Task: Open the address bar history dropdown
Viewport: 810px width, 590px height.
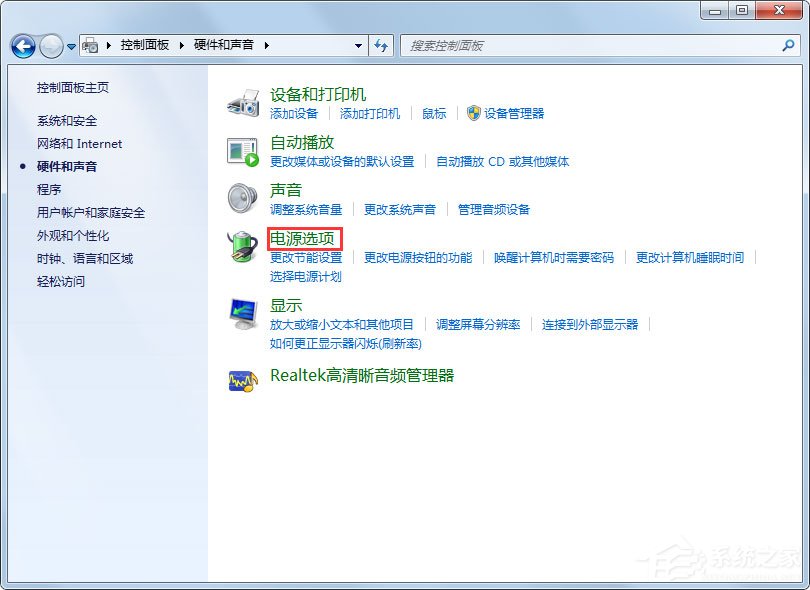Action: pos(357,45)
